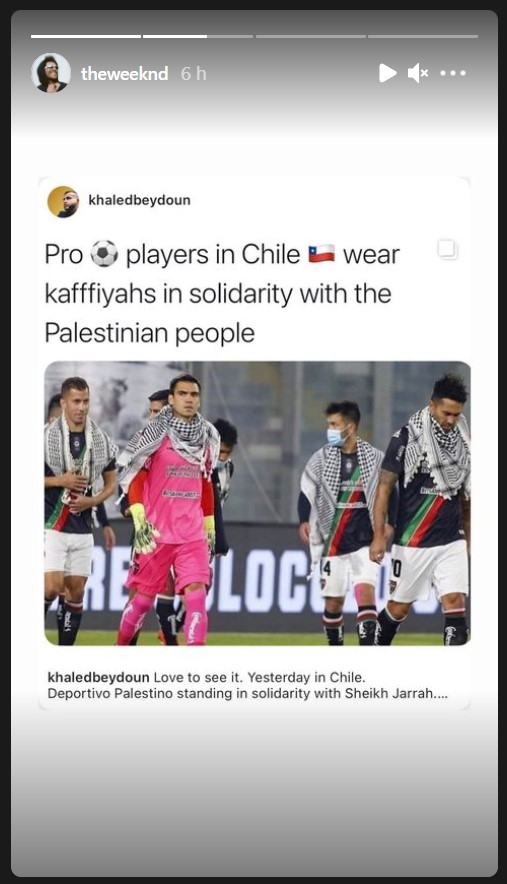Image resolution: width=507 pixels, height=884 pixels.
Task: Click the headline text "Palestinian people"
Action: (149, 333)
